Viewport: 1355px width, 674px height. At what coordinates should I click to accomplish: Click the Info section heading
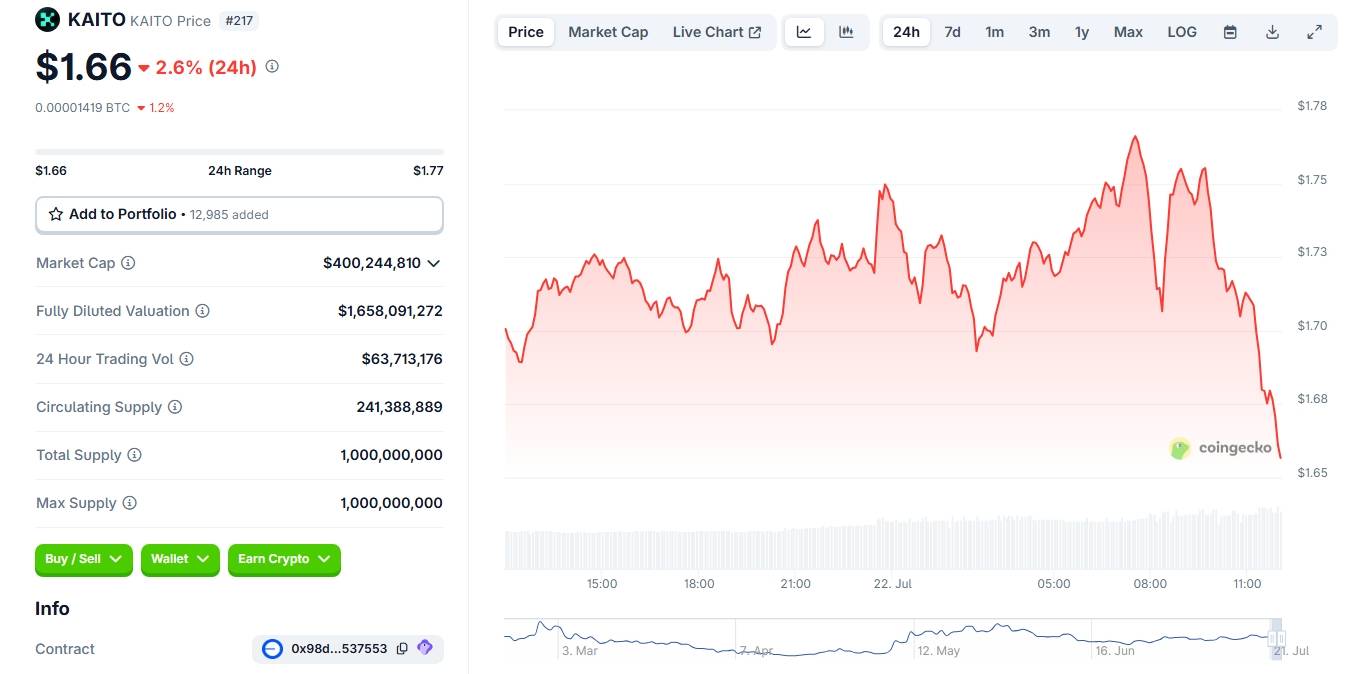(x=52, y=609)
